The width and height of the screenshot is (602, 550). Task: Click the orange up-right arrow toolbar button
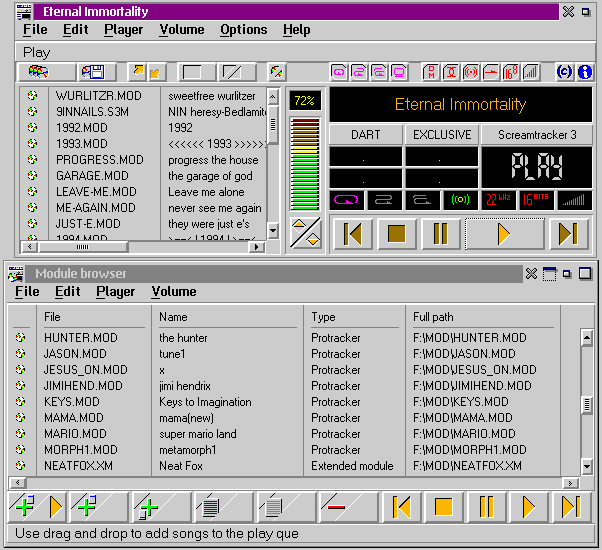point(137,71)
